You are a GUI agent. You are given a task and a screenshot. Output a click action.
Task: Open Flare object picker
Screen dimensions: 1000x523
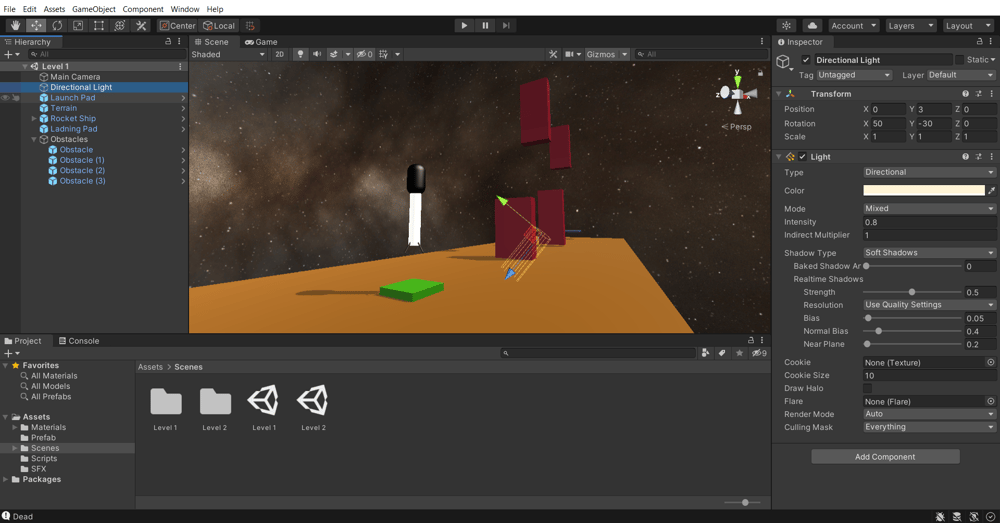[990, 401]
